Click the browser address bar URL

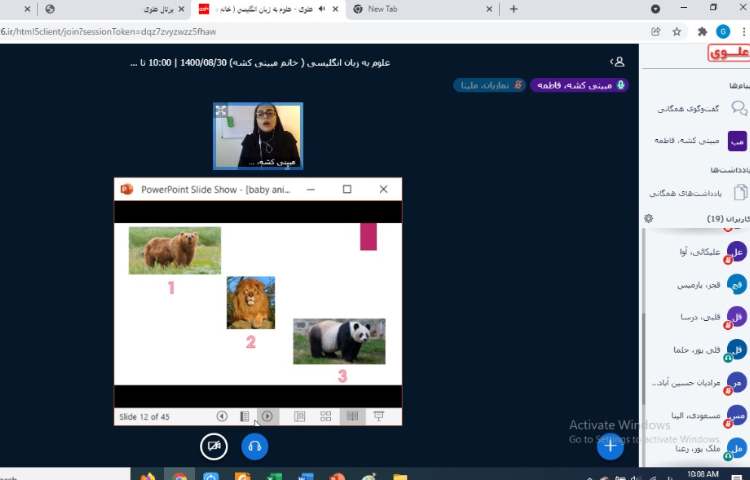click(108, 32)
